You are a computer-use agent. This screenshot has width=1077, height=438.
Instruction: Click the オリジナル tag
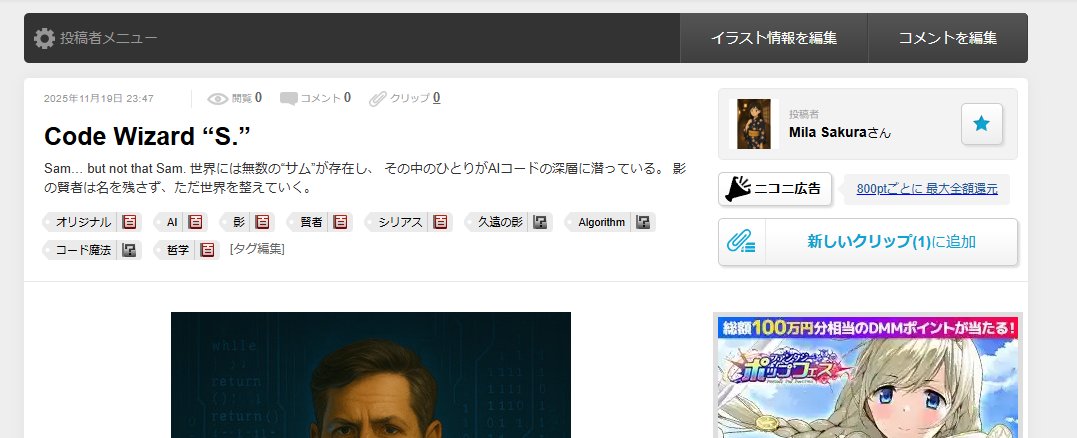[x=83, y=222]
